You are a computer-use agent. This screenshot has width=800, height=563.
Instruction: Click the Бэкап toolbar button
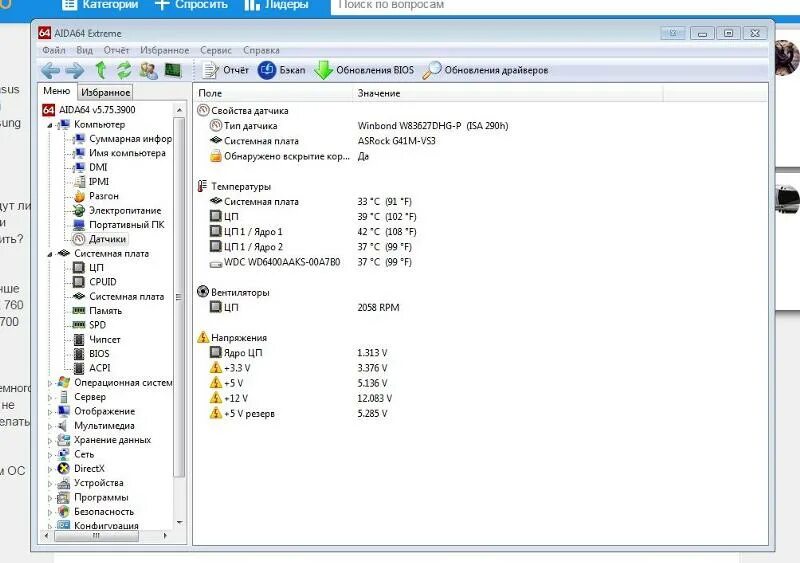click(x=281, y=70)
